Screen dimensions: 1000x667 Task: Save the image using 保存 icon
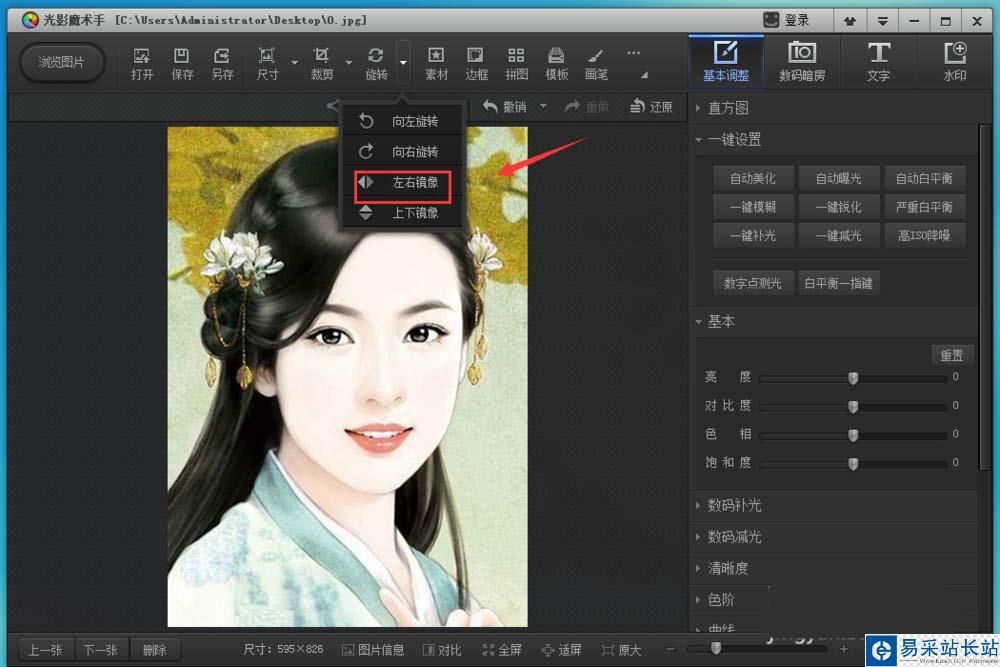click(182, 63)
